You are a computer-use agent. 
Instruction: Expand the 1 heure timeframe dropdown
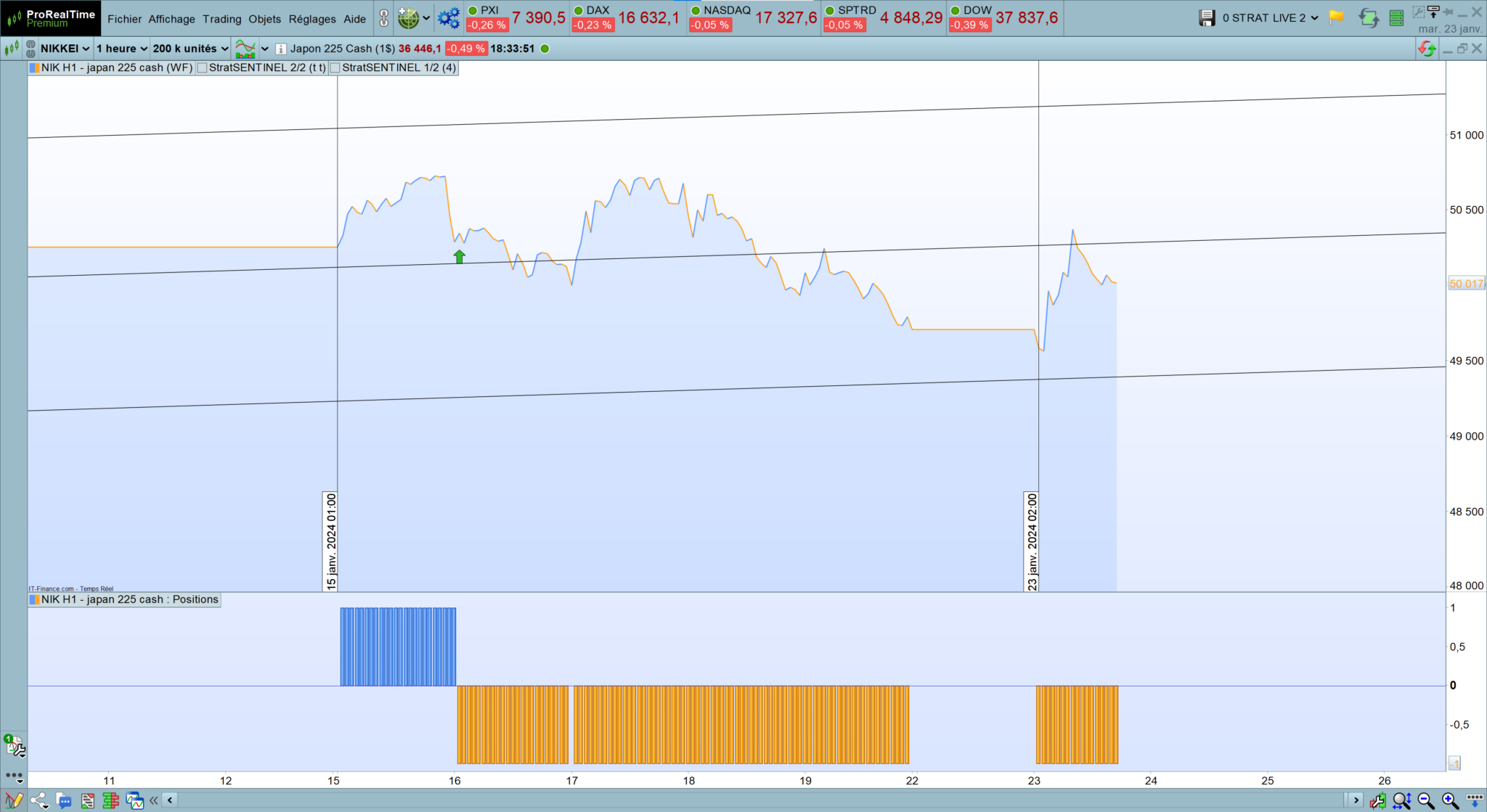tap(121, 49)
